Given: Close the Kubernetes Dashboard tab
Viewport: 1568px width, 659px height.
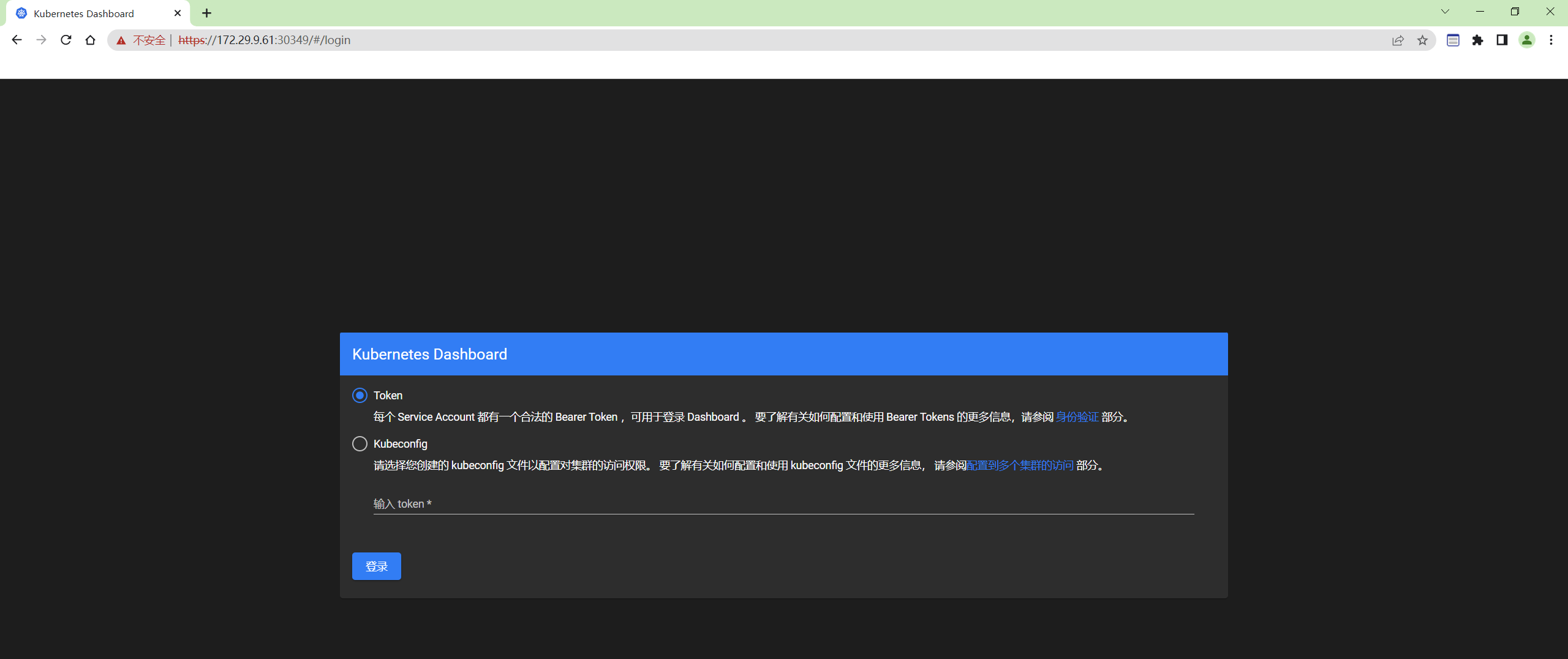Looking at the screenshot, I should (x=178, y=13).
